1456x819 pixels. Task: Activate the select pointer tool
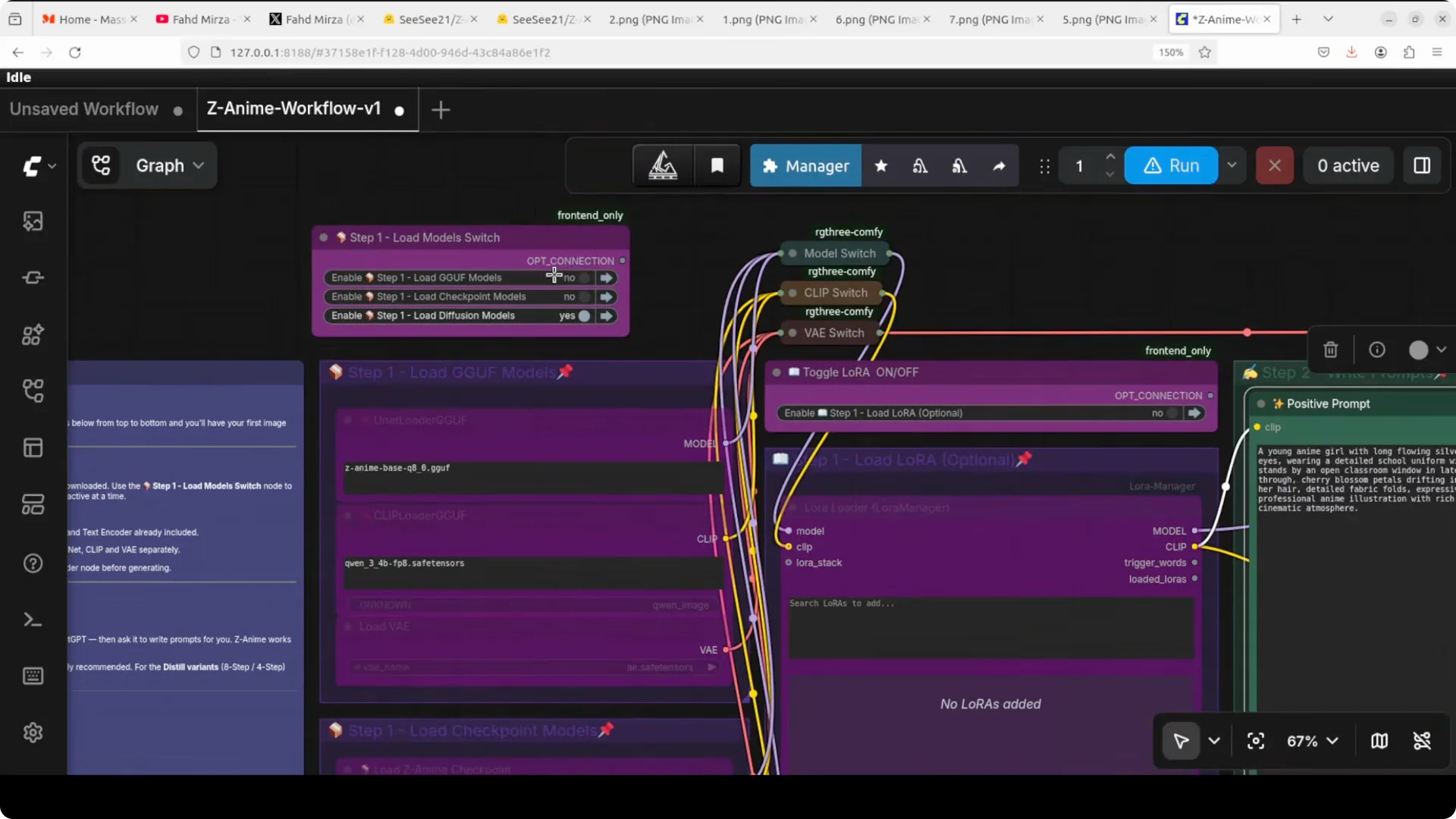click(x=1181, y=741)
